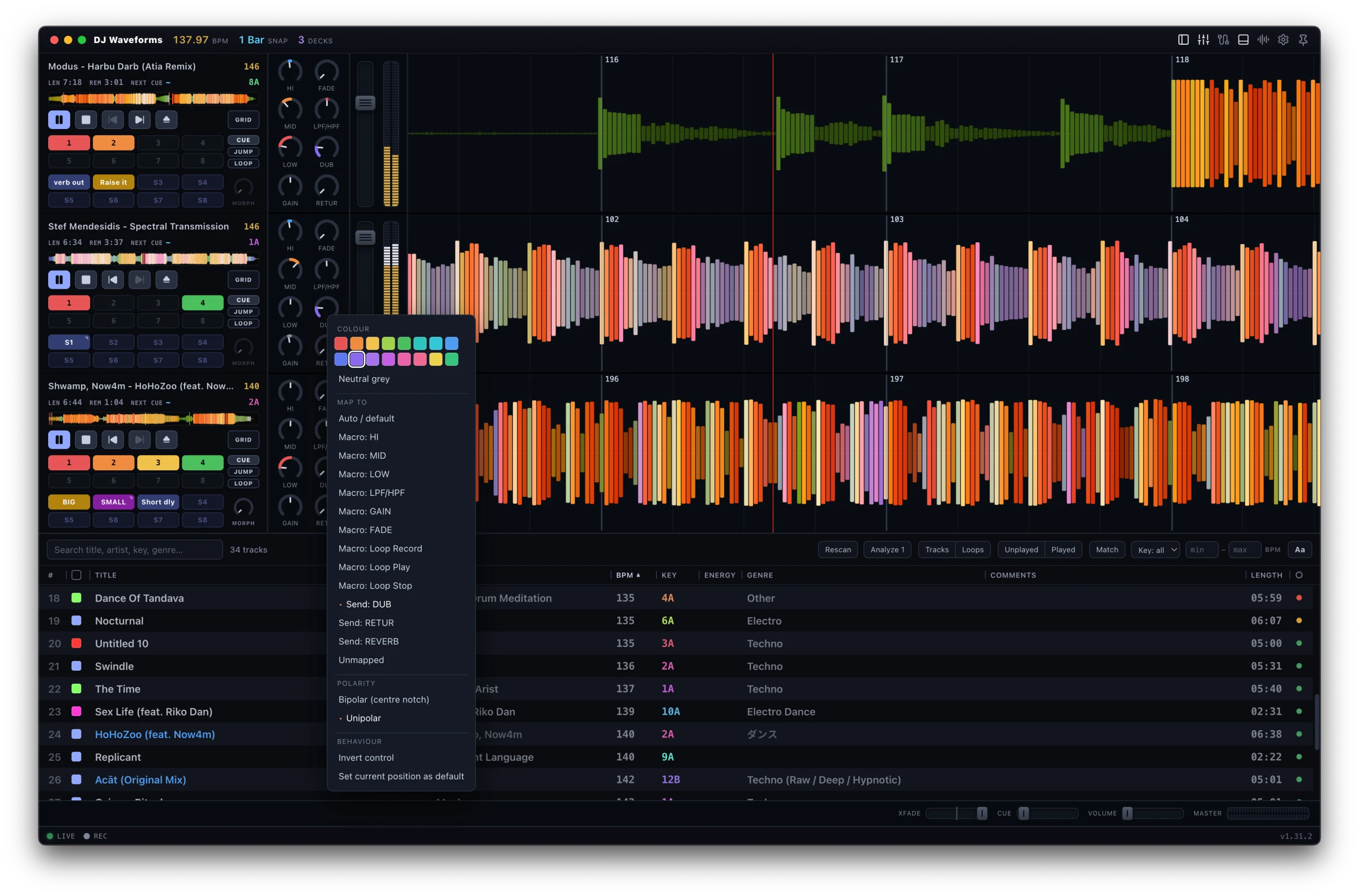Switch Spectral Transmission pads to LOOP mode
The width and height of the screenshot is (1359, 896).
[x=243, y=323]
